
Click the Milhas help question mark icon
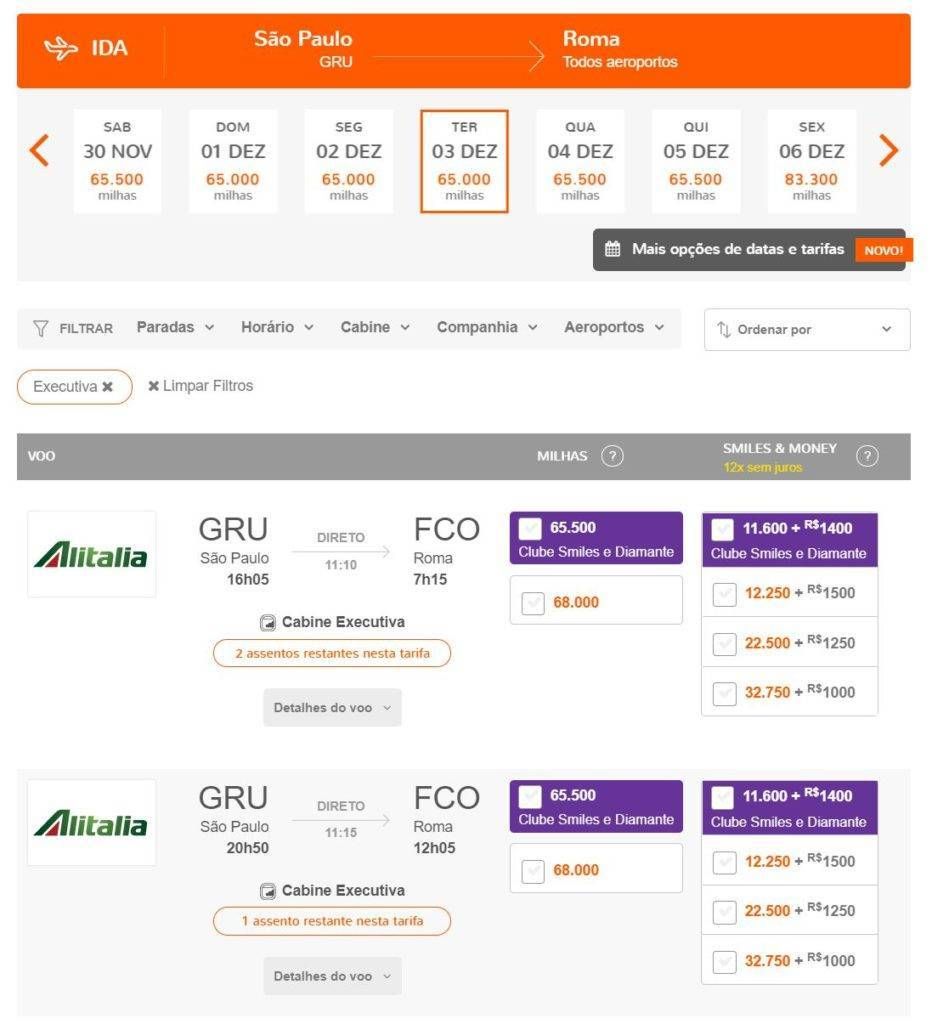[x=612, y=456]
